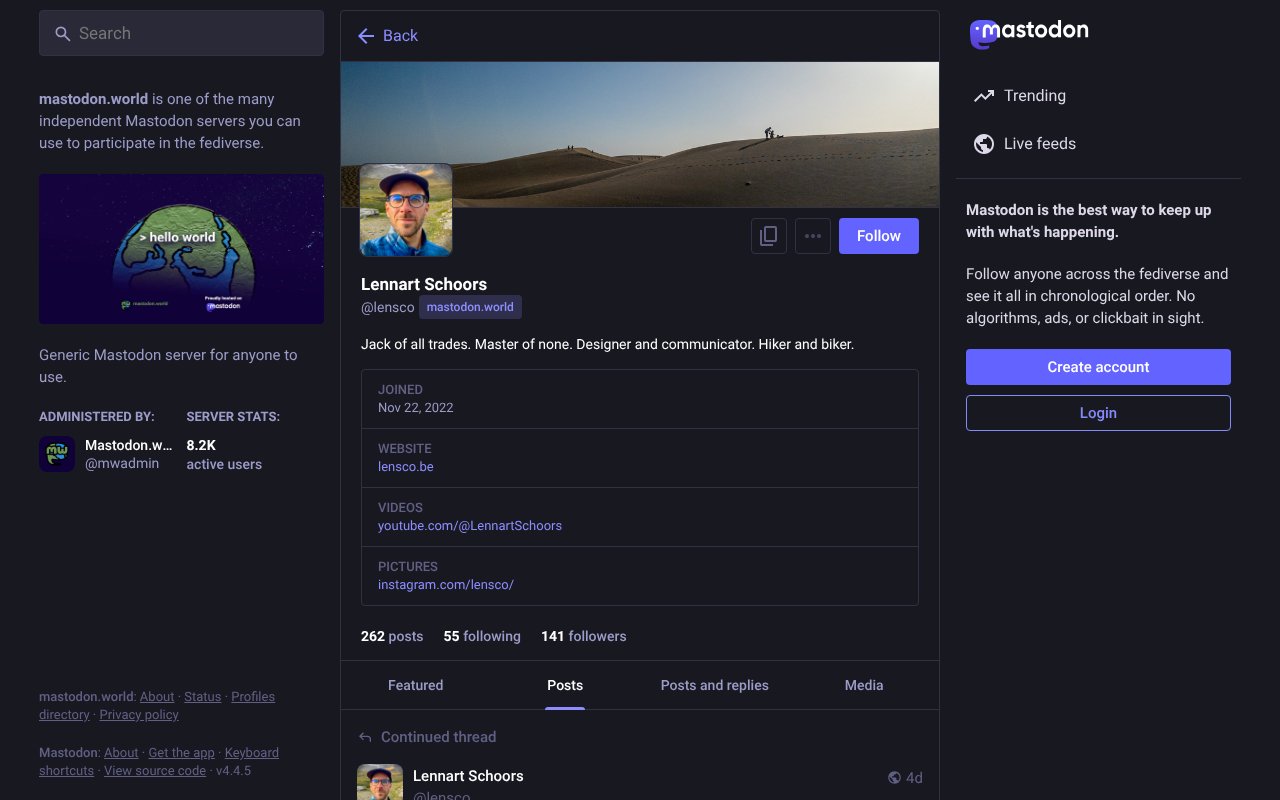
Task: Open the Media tab
Action: click(x=863, y=685)
